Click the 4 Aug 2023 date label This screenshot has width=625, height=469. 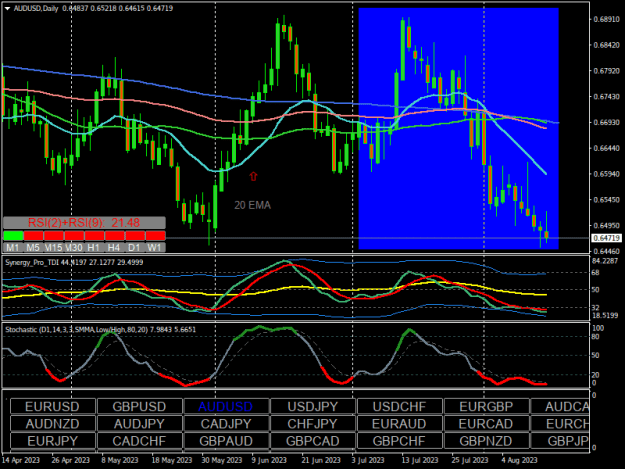tap(519, 460)
